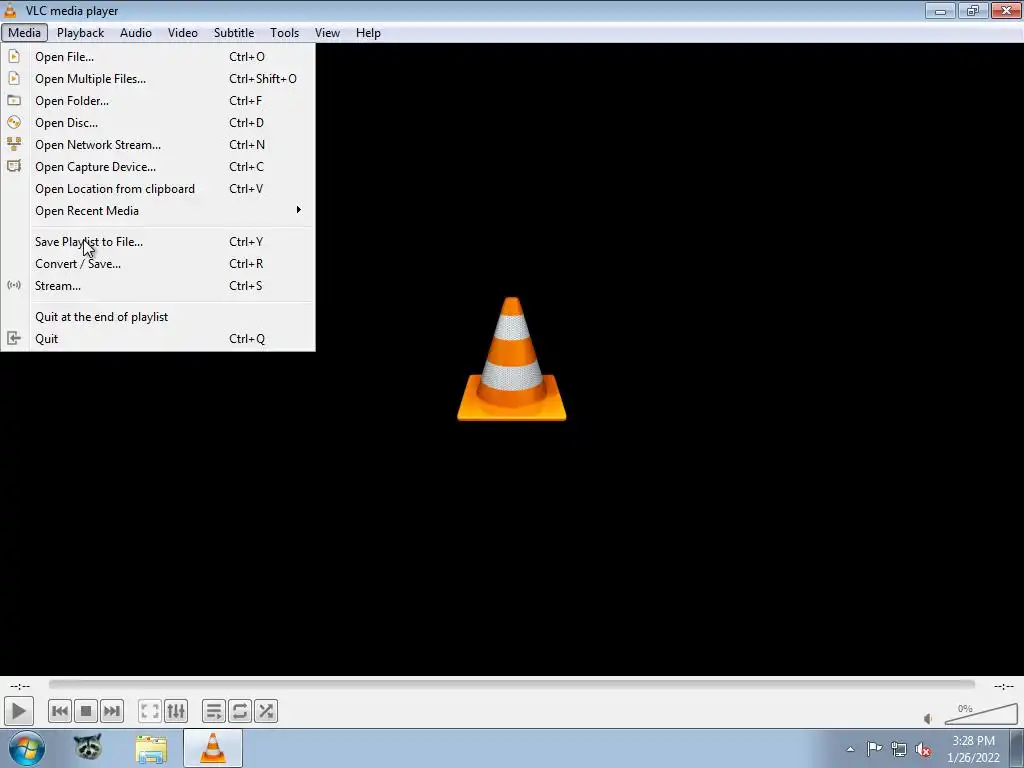
Task: Click the Stream broadcast icon
Action: [14, 285]
